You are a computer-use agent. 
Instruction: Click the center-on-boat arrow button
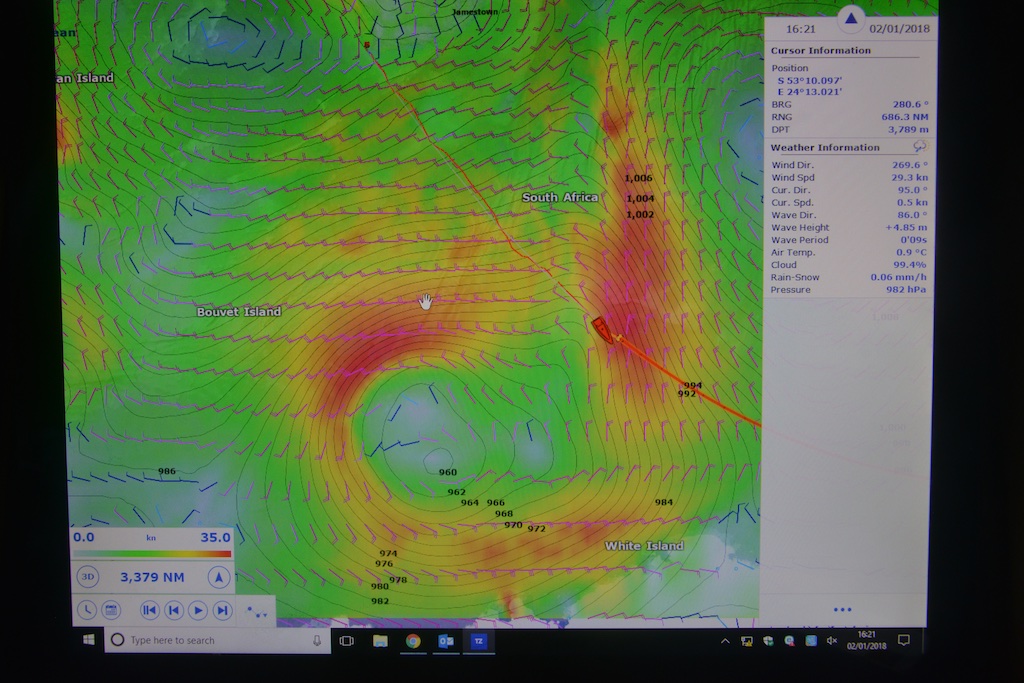click(219, 577)
